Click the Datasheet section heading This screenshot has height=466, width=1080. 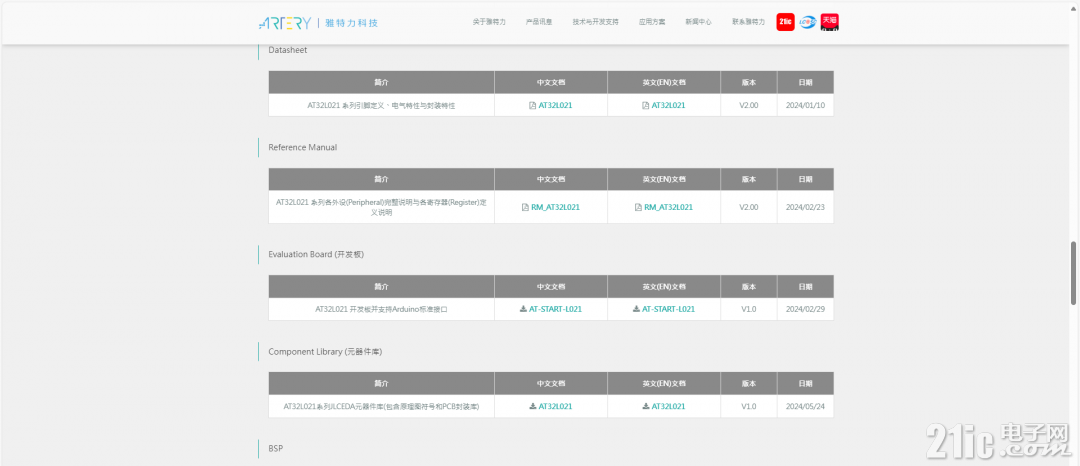click(288, 50)
